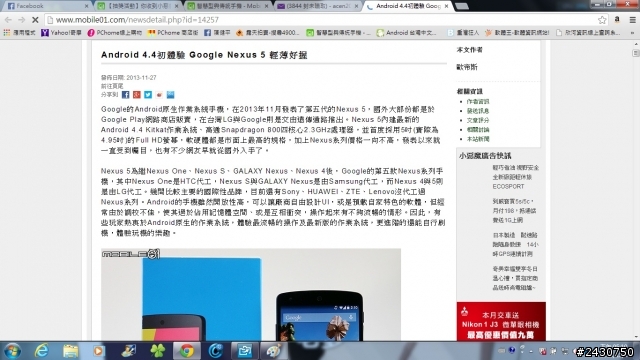Screen dimensions: 640x360
Task: Open the green clover taskbar app
Action: tap(158, 351)
